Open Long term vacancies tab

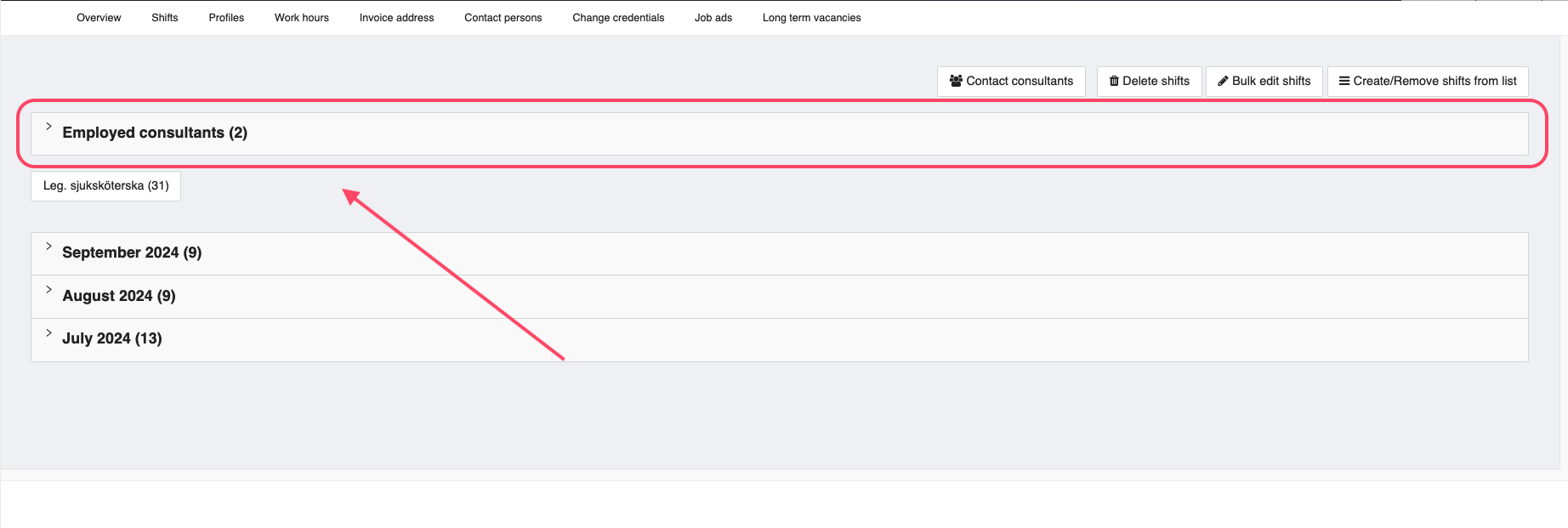(x=811, y=18)
